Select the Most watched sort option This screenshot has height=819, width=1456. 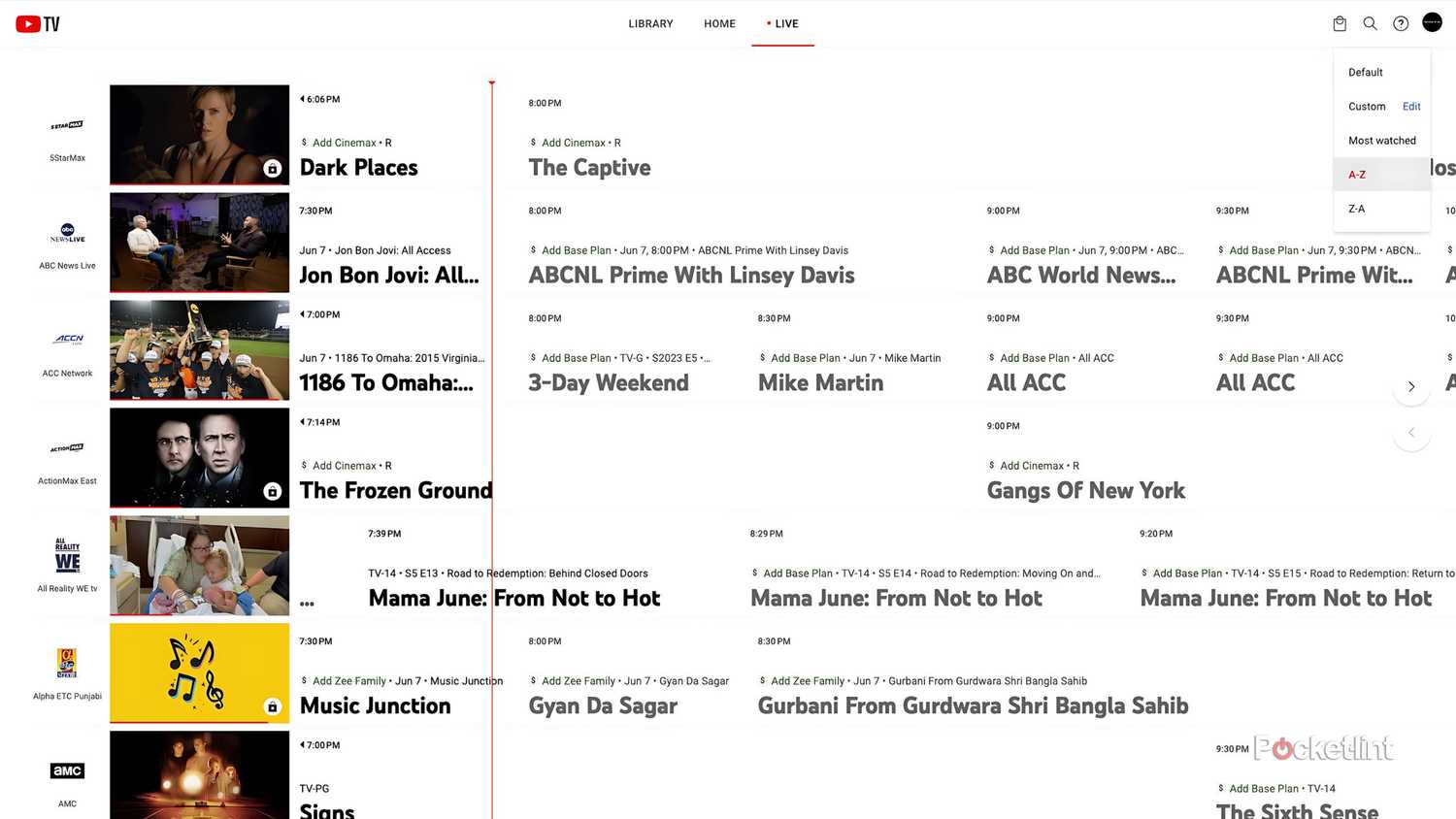1381,140
